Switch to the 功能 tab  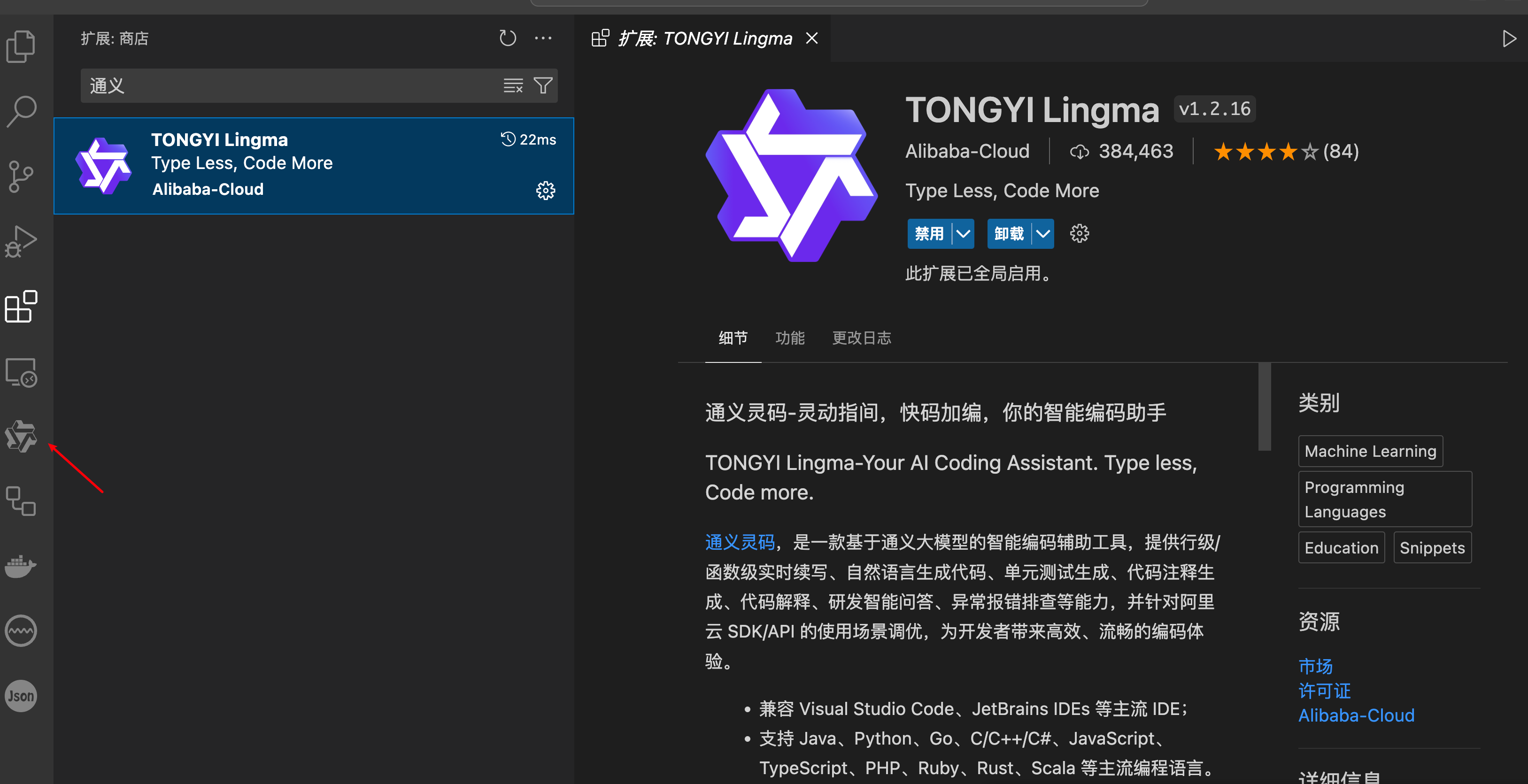click(x=790, y=338)
